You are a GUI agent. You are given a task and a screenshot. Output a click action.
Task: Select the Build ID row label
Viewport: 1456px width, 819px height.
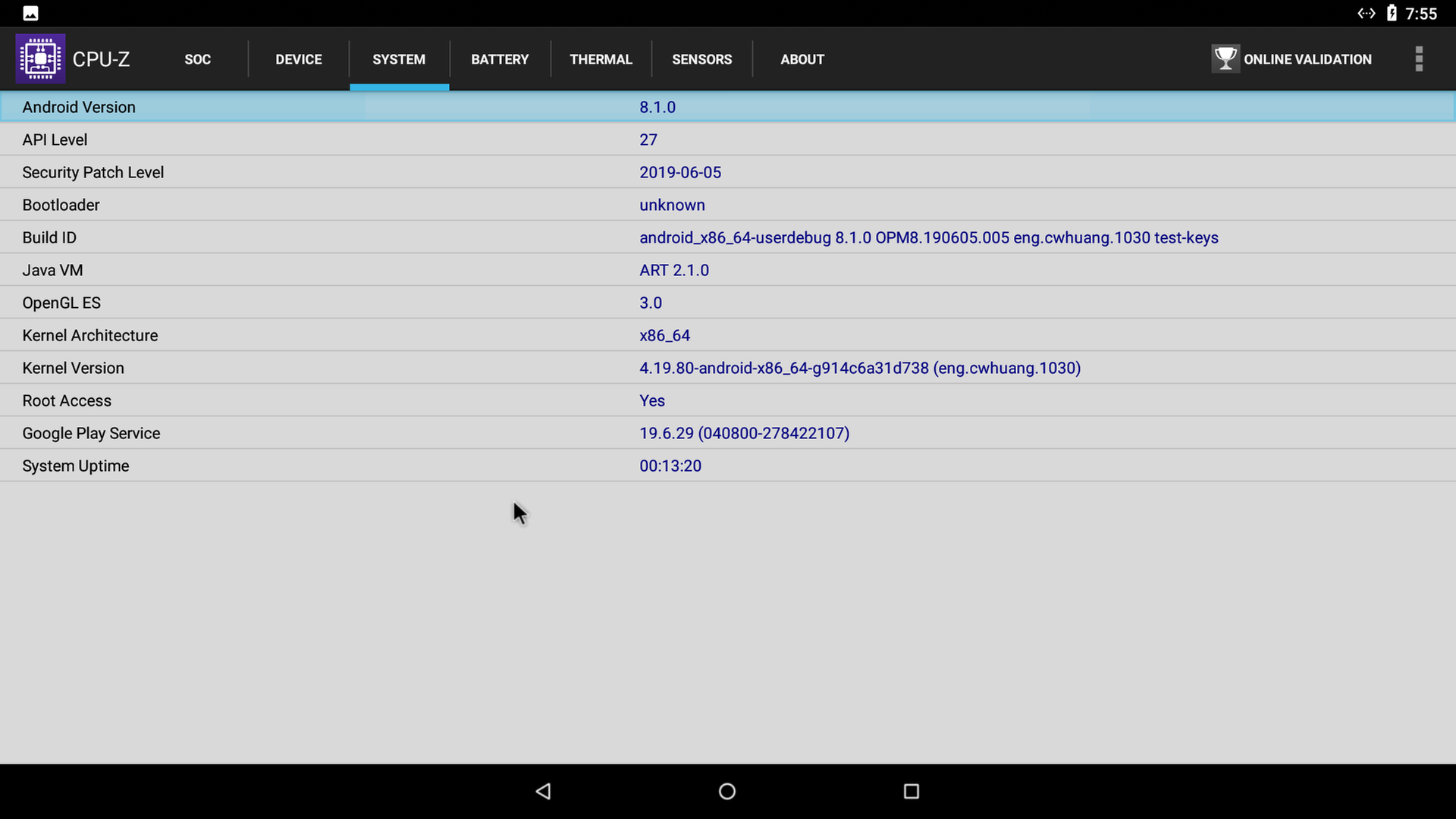coord(49,237)
